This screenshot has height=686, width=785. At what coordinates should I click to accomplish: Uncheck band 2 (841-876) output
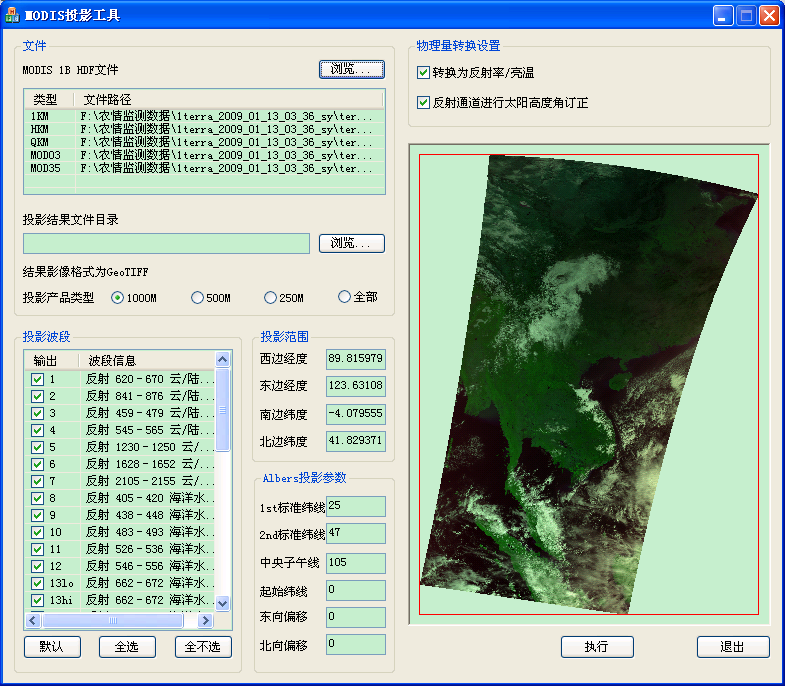coord(37,396)
